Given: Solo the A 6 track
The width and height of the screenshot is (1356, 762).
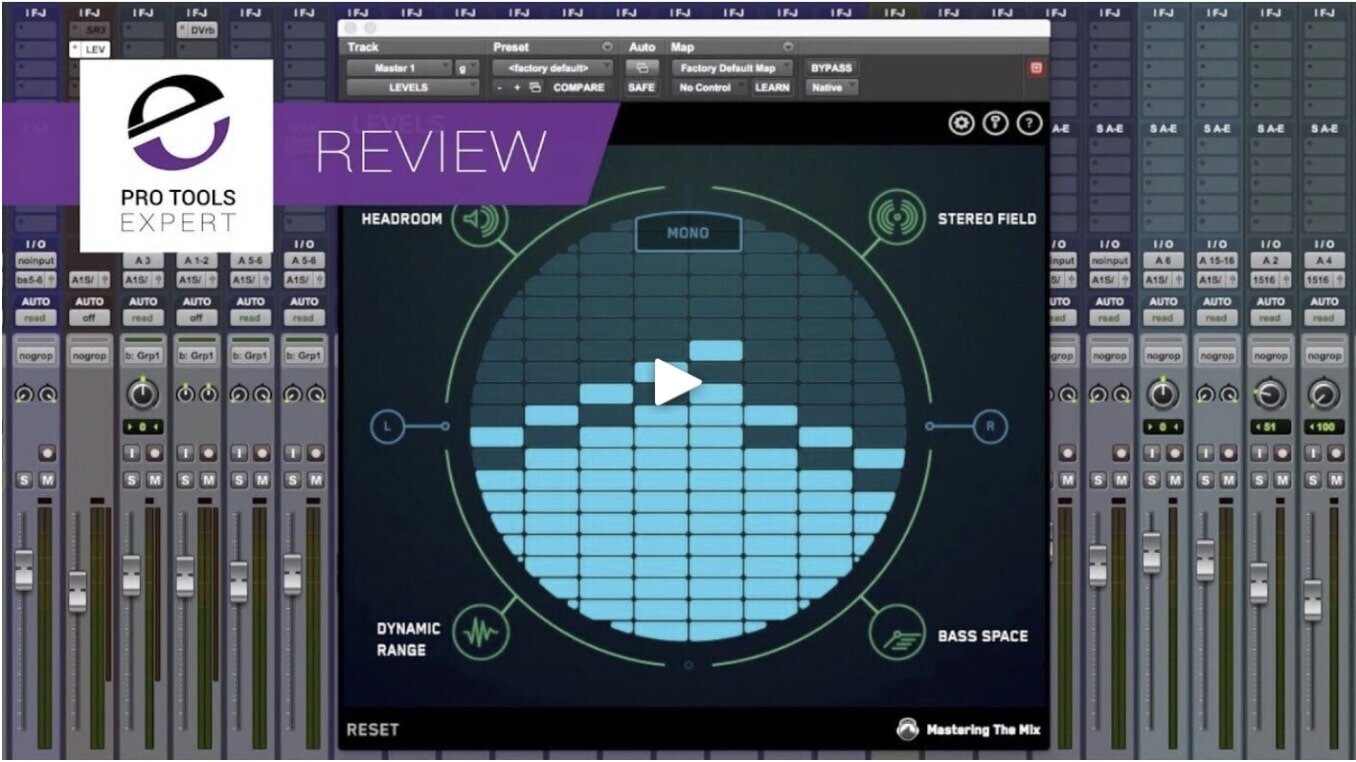Looking at the screenshot, I should point(1153,480).
